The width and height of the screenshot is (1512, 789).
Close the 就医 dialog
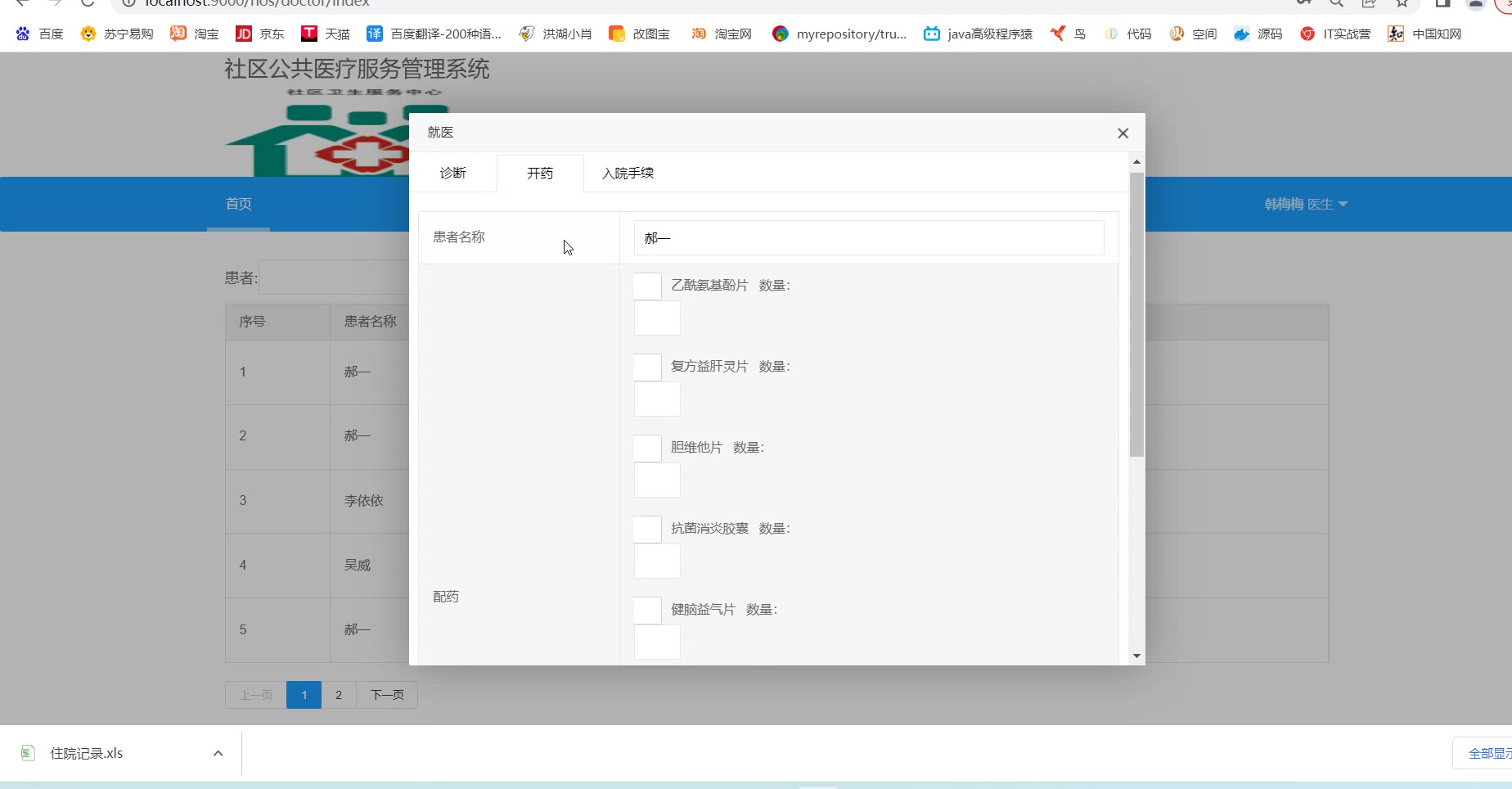pyautogui.click(x=1123, y=133)
